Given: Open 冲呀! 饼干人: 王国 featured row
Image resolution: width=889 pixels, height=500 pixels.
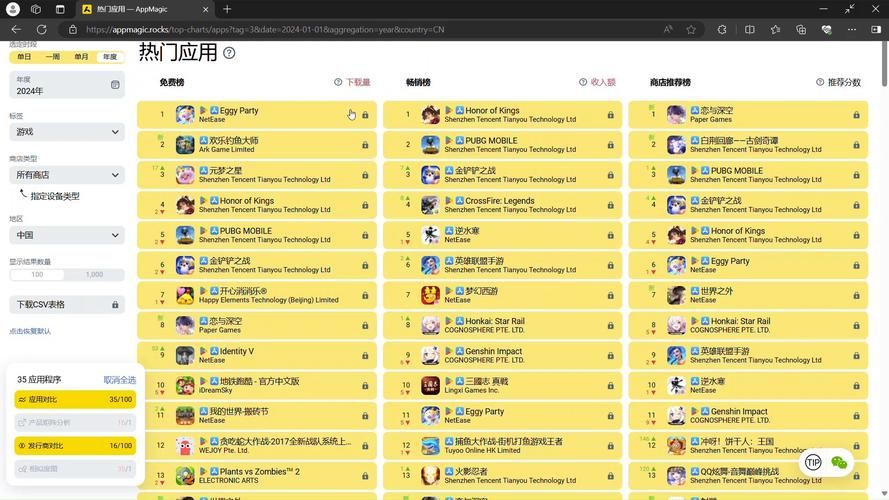Looking at the screenshot, I should pyautogui.click(x=748, y=446).
